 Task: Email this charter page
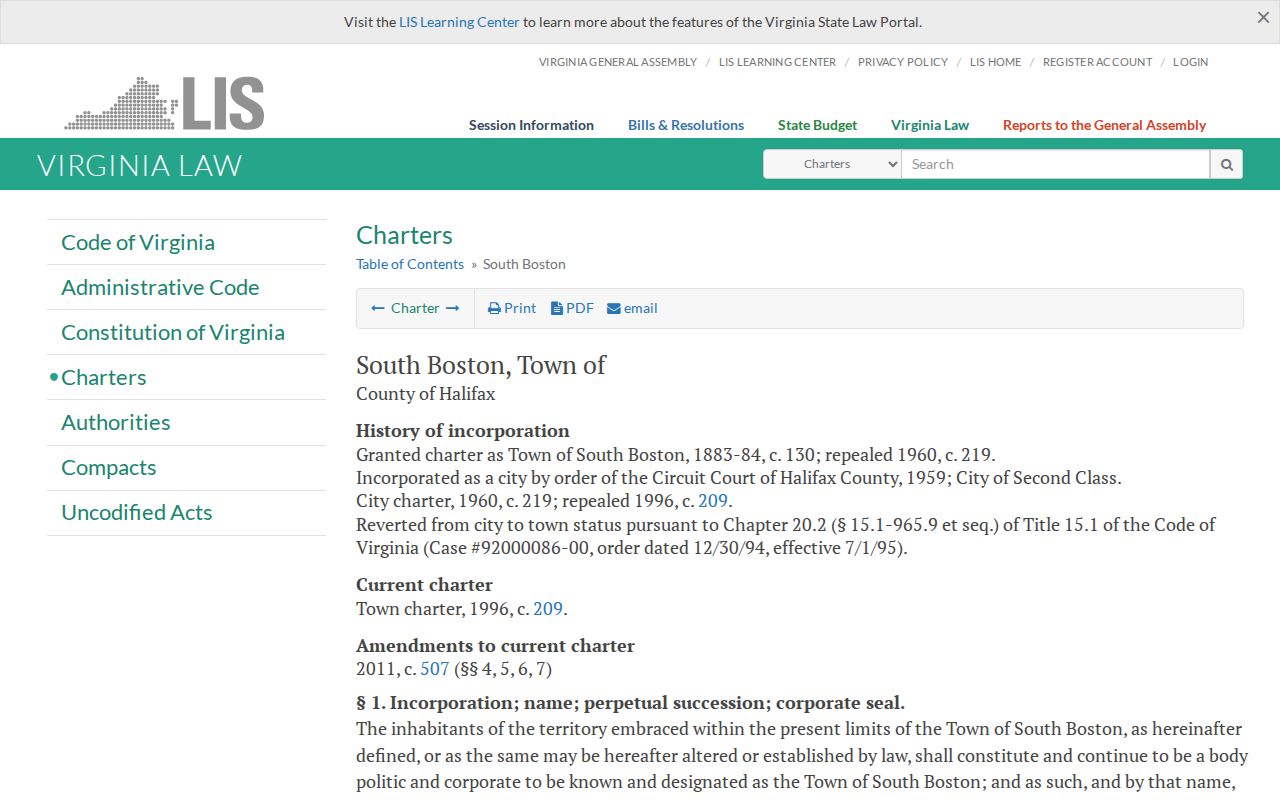click(632, 308)
